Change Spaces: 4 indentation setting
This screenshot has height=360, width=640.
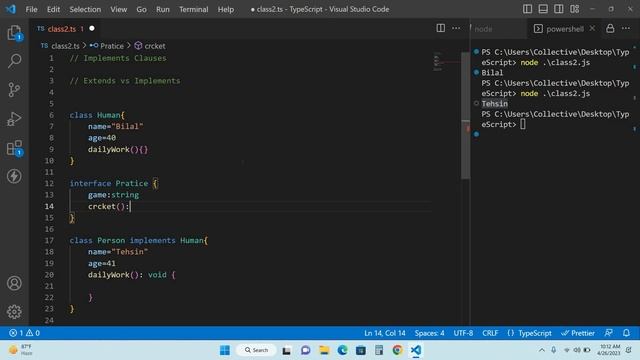pyautogui.click(x=429, y=333)
